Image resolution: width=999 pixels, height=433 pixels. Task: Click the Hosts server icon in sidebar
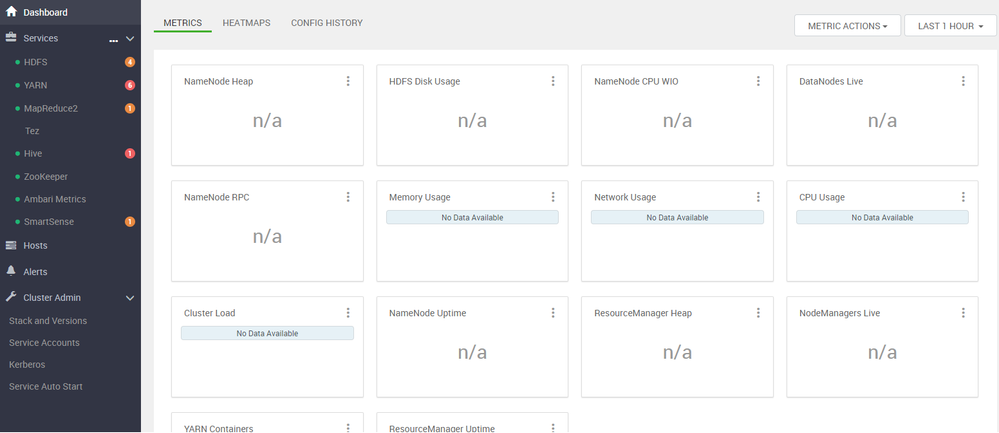click(x=12, y=245)
